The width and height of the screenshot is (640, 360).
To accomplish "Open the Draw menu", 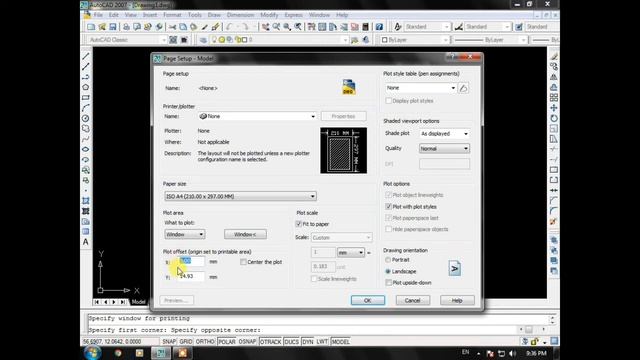I will pyautogui.click(x=214, y=15).
